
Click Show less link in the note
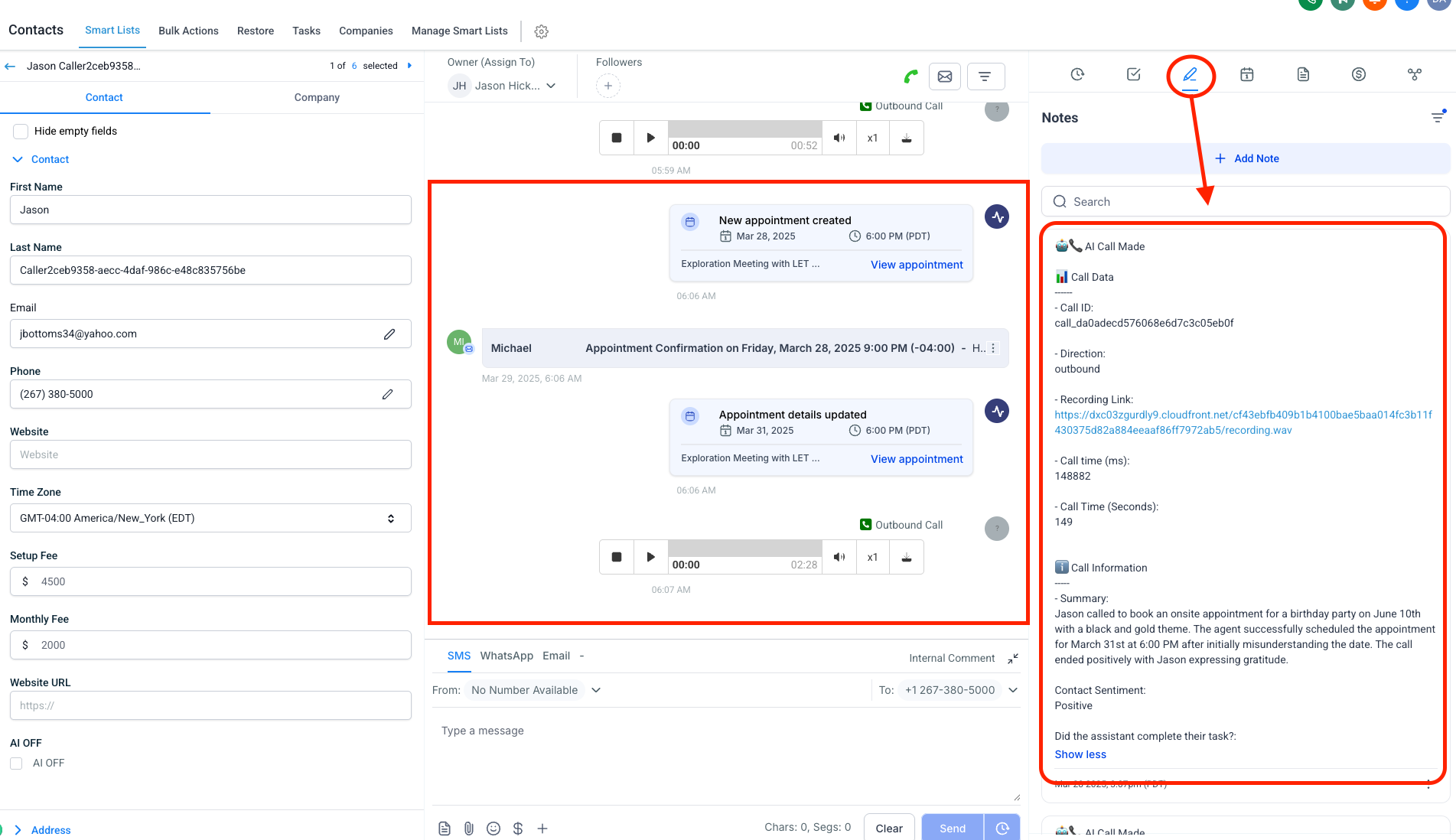[x=1080, y=754]
